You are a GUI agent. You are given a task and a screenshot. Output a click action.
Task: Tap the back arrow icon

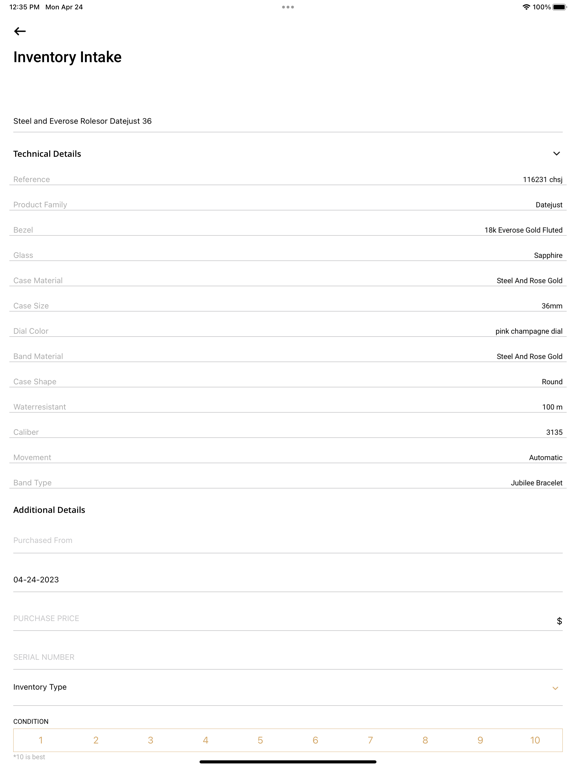tap(20, 31)
